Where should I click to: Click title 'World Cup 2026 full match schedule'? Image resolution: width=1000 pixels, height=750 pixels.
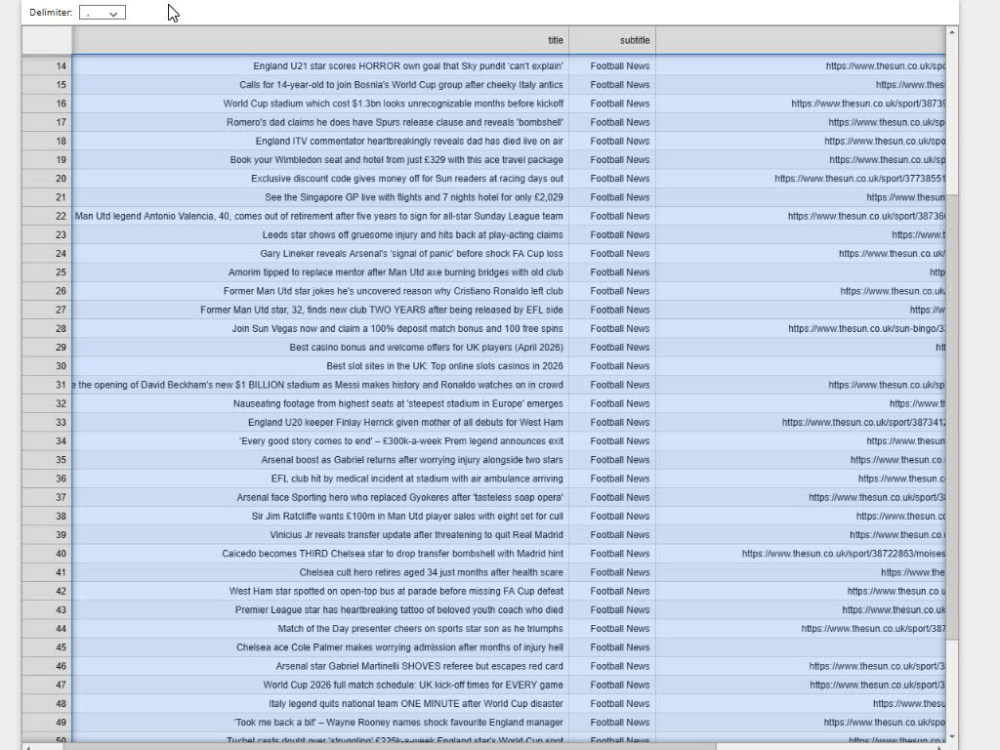413,685
